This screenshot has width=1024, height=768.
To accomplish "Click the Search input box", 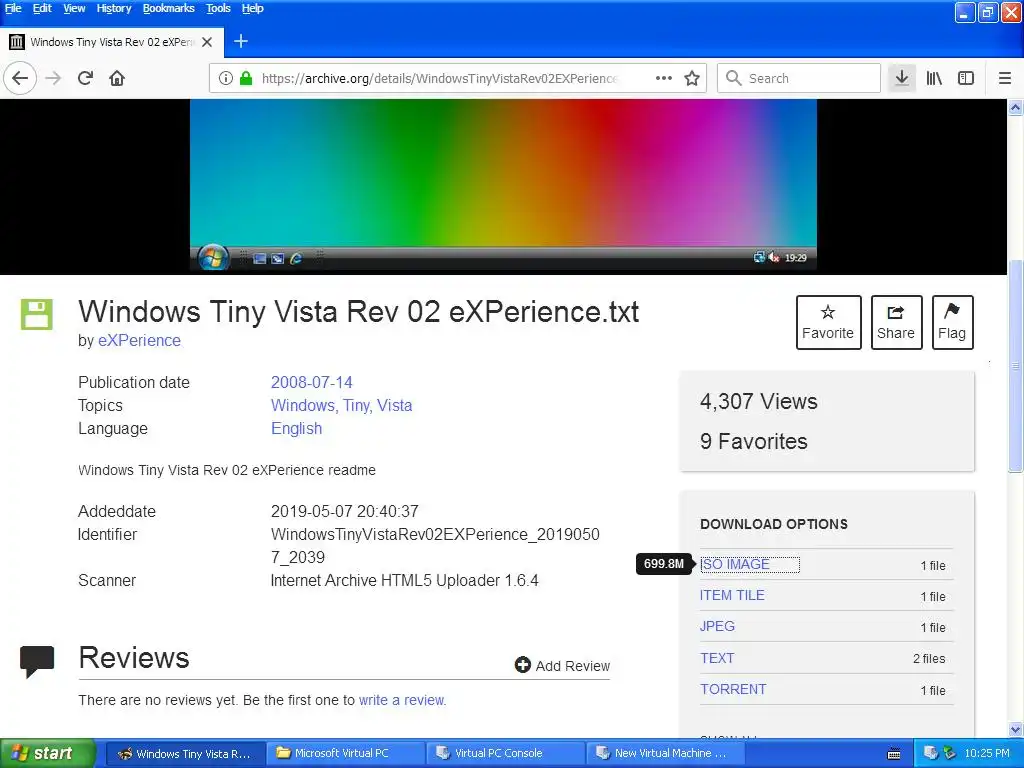I will tap(799, 78).
